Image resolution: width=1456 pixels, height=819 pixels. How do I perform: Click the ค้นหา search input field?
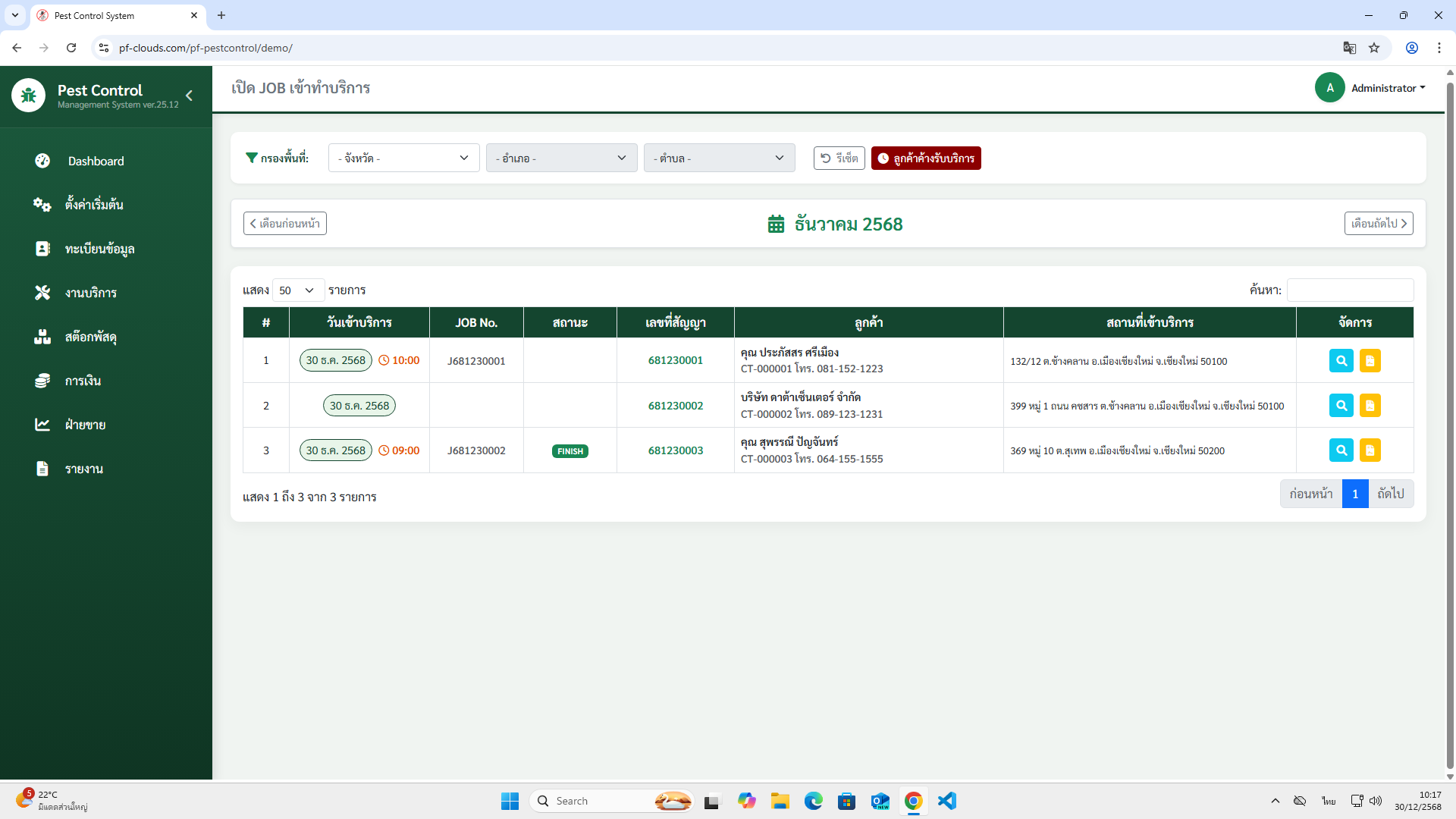click(x=1349, y=290)
